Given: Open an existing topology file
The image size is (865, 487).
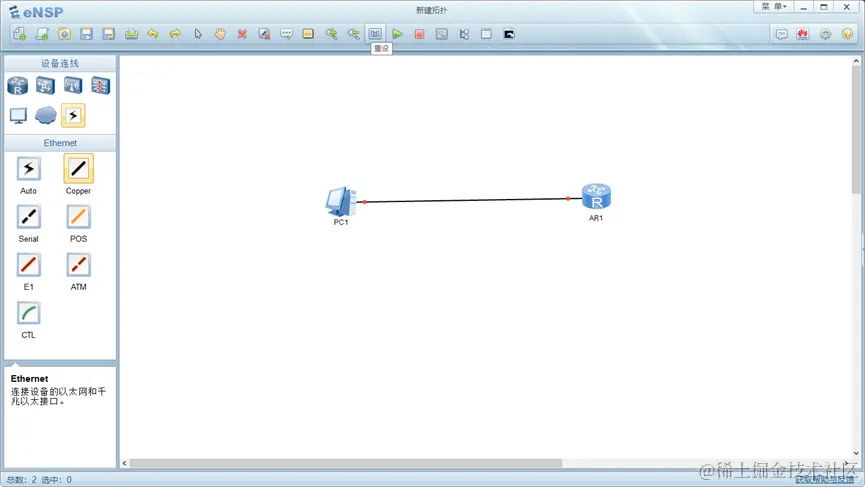Looking at the screenshot, I should (64, 34).
